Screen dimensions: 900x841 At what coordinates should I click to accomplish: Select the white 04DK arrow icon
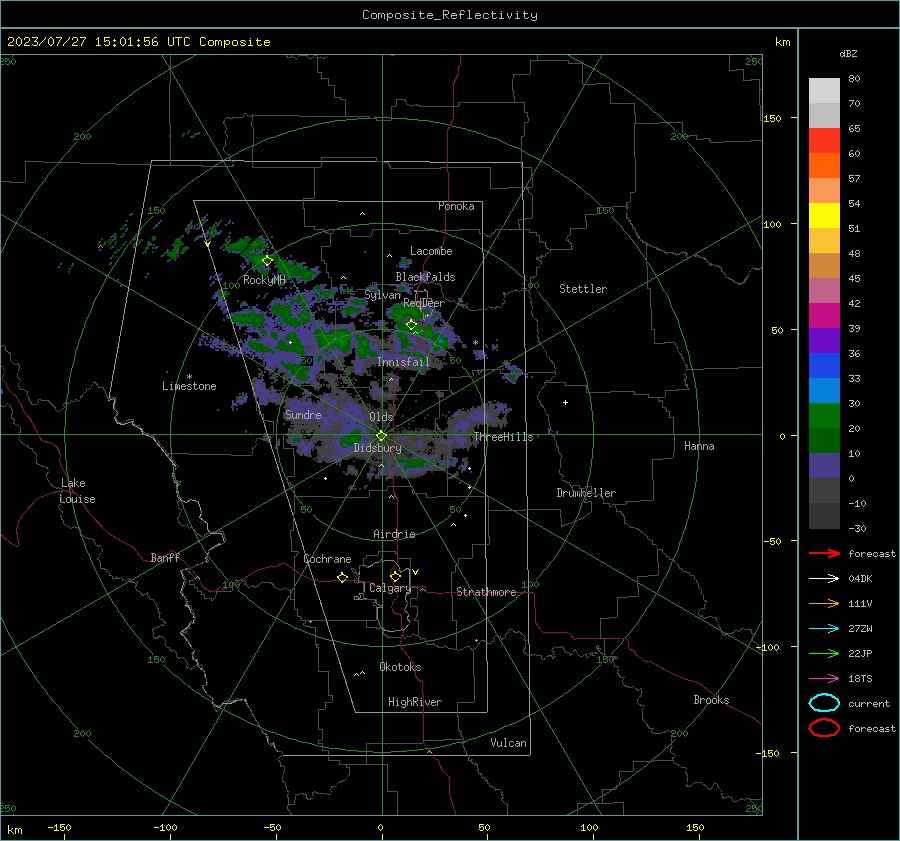tap(824, 578)
